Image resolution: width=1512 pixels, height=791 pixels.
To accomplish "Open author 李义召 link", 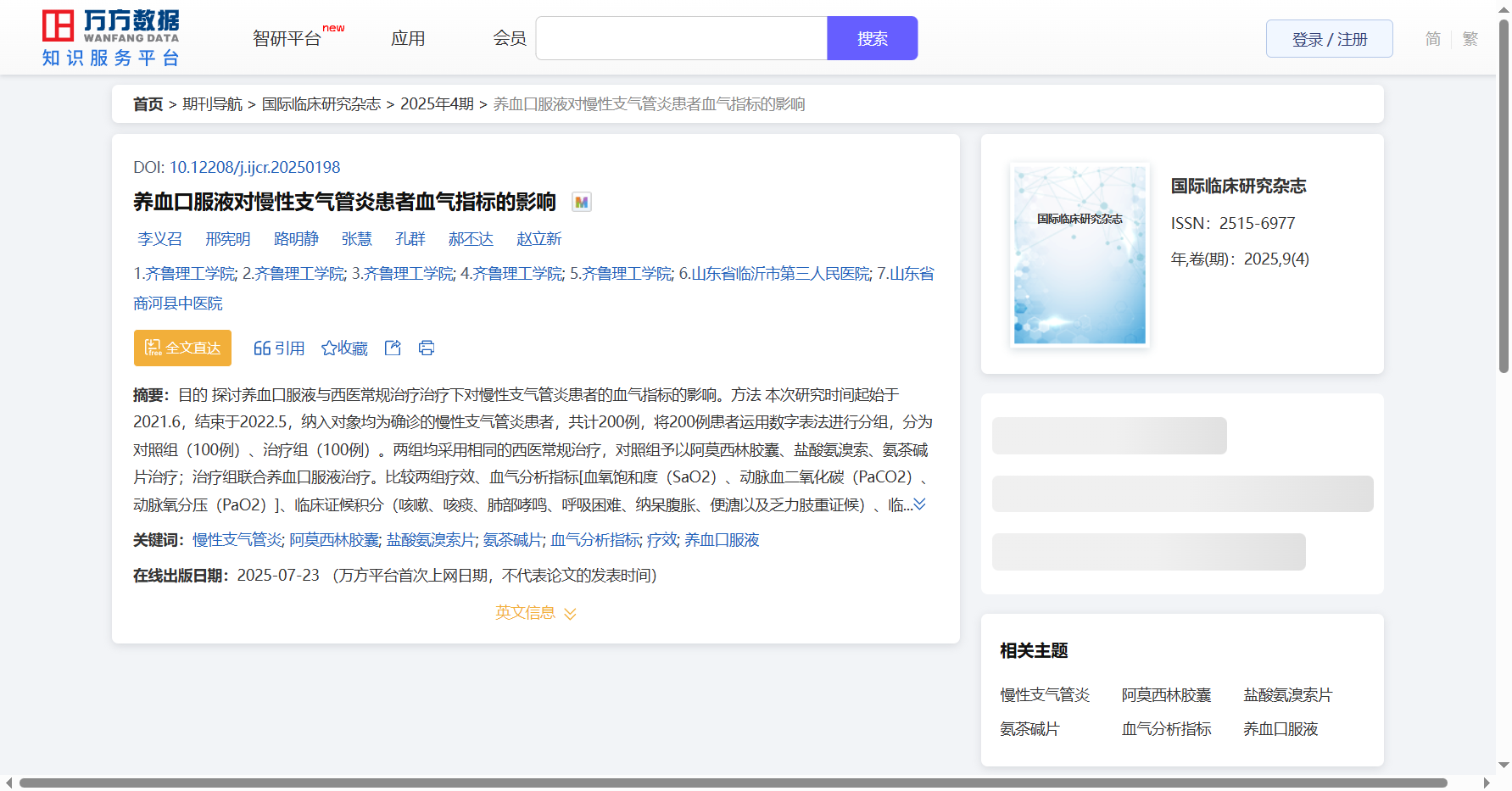I will click(159, 239).
